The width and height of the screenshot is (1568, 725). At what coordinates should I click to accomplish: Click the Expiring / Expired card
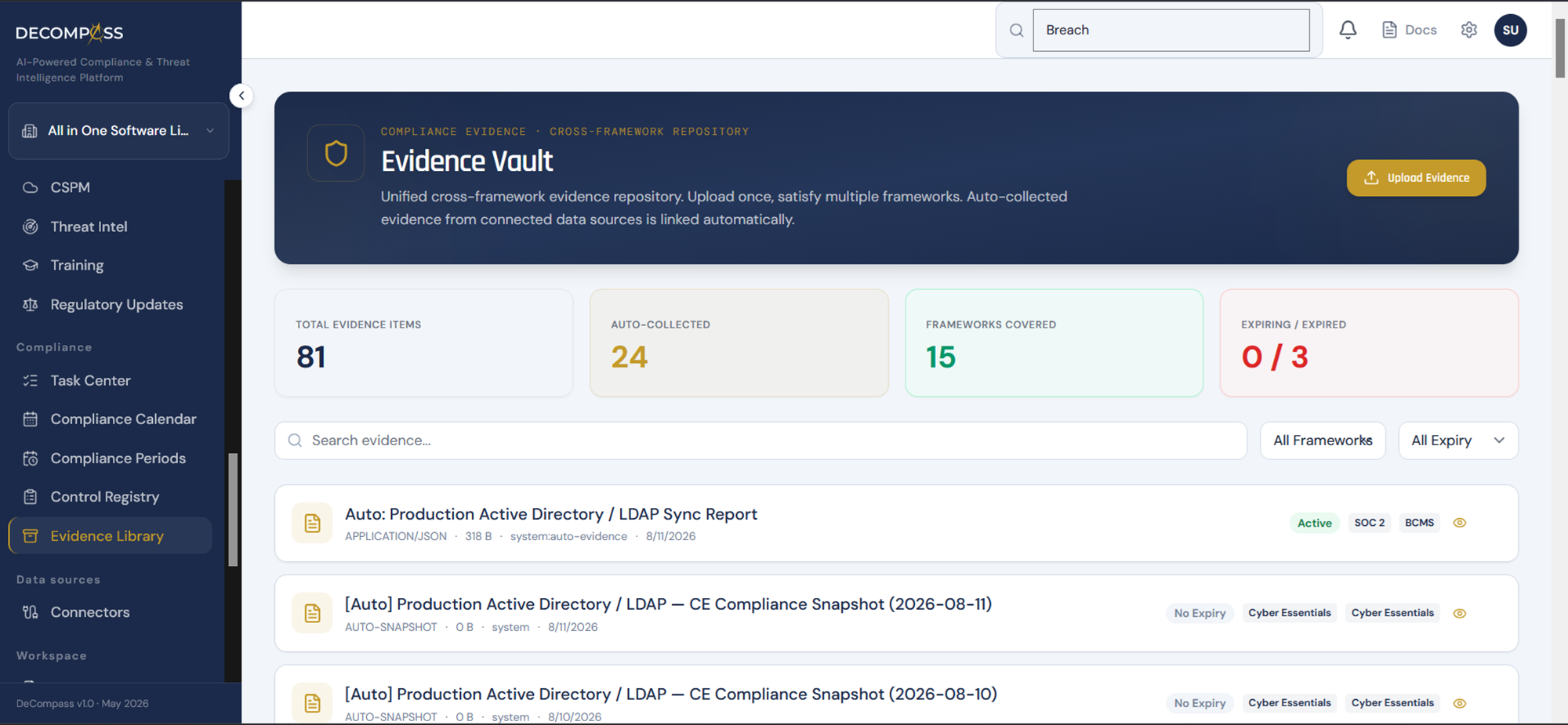[1369, 343]
